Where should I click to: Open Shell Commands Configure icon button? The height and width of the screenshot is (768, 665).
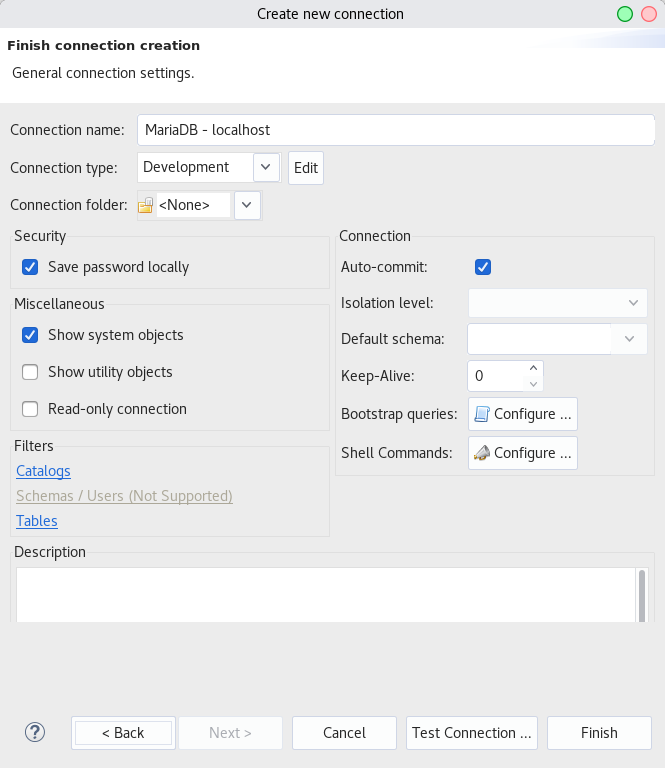[522, 453]
